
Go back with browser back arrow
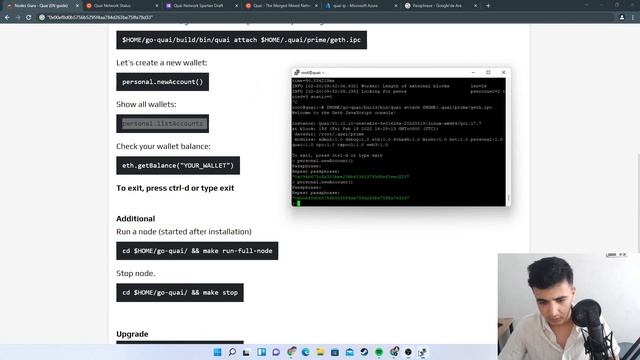pyautogui.click(x=7, y=18)
